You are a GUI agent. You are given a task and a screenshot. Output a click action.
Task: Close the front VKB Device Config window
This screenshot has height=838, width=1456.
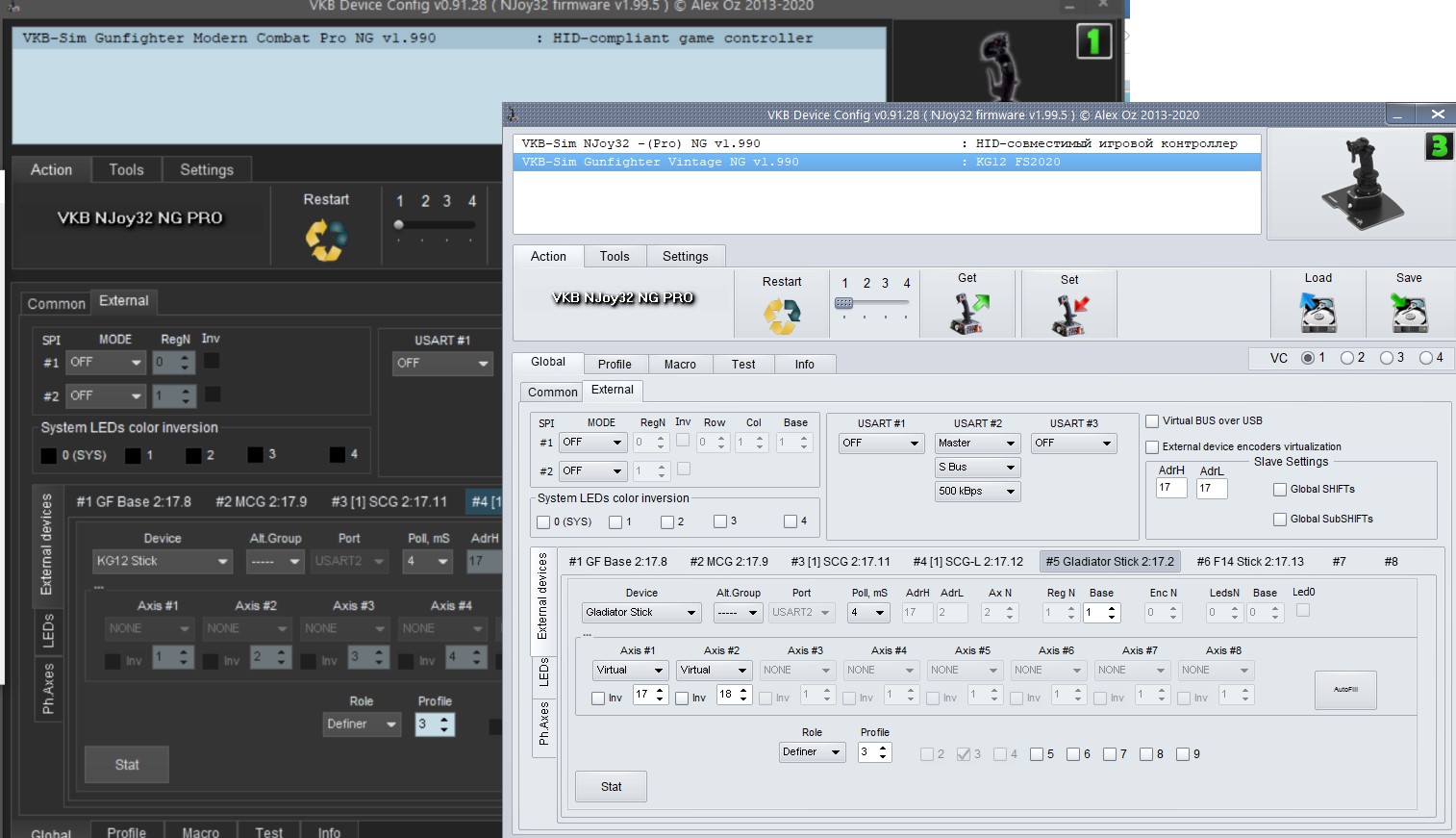(x=1438, y=114)
